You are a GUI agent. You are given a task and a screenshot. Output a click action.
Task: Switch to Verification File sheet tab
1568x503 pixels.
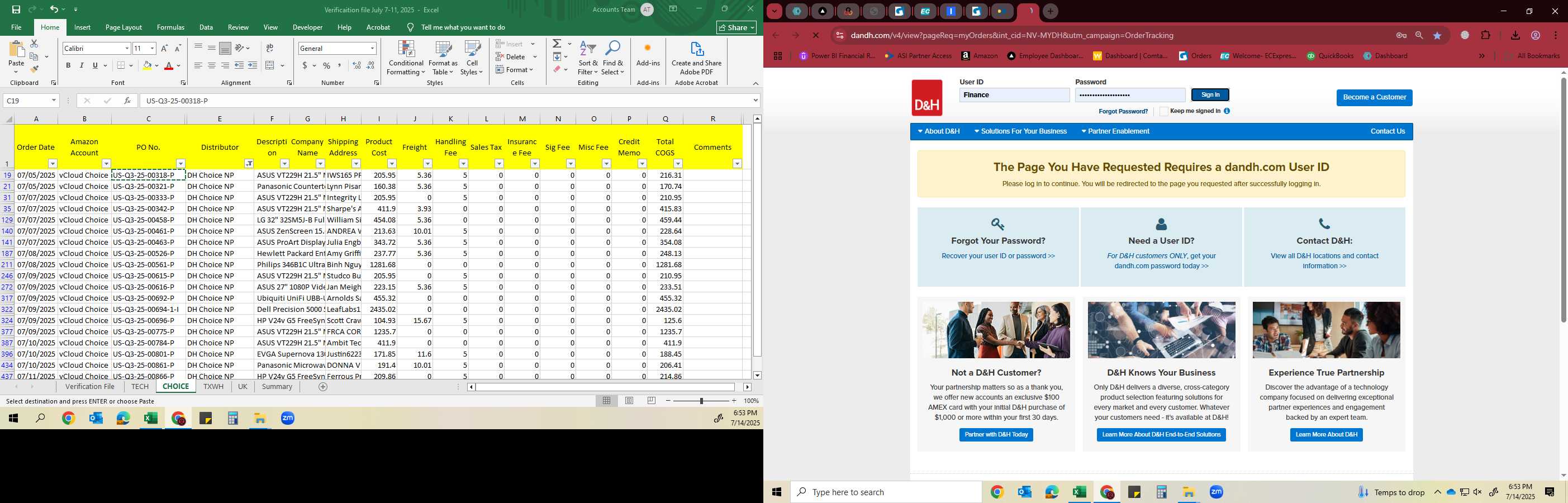click(x=90, y=387)
